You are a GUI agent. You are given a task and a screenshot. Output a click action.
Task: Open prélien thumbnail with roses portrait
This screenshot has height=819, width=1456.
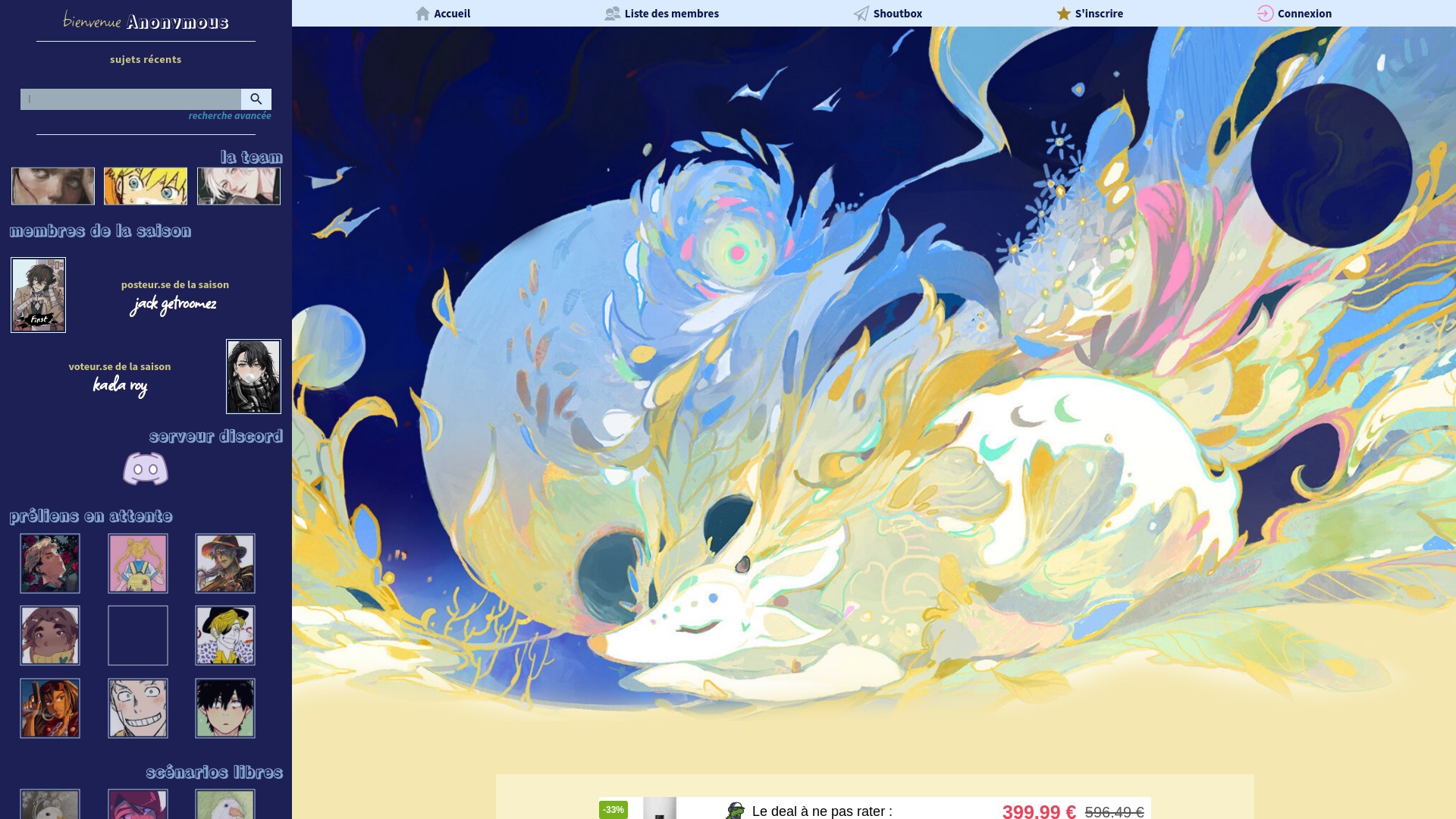(x=50, y=563)
